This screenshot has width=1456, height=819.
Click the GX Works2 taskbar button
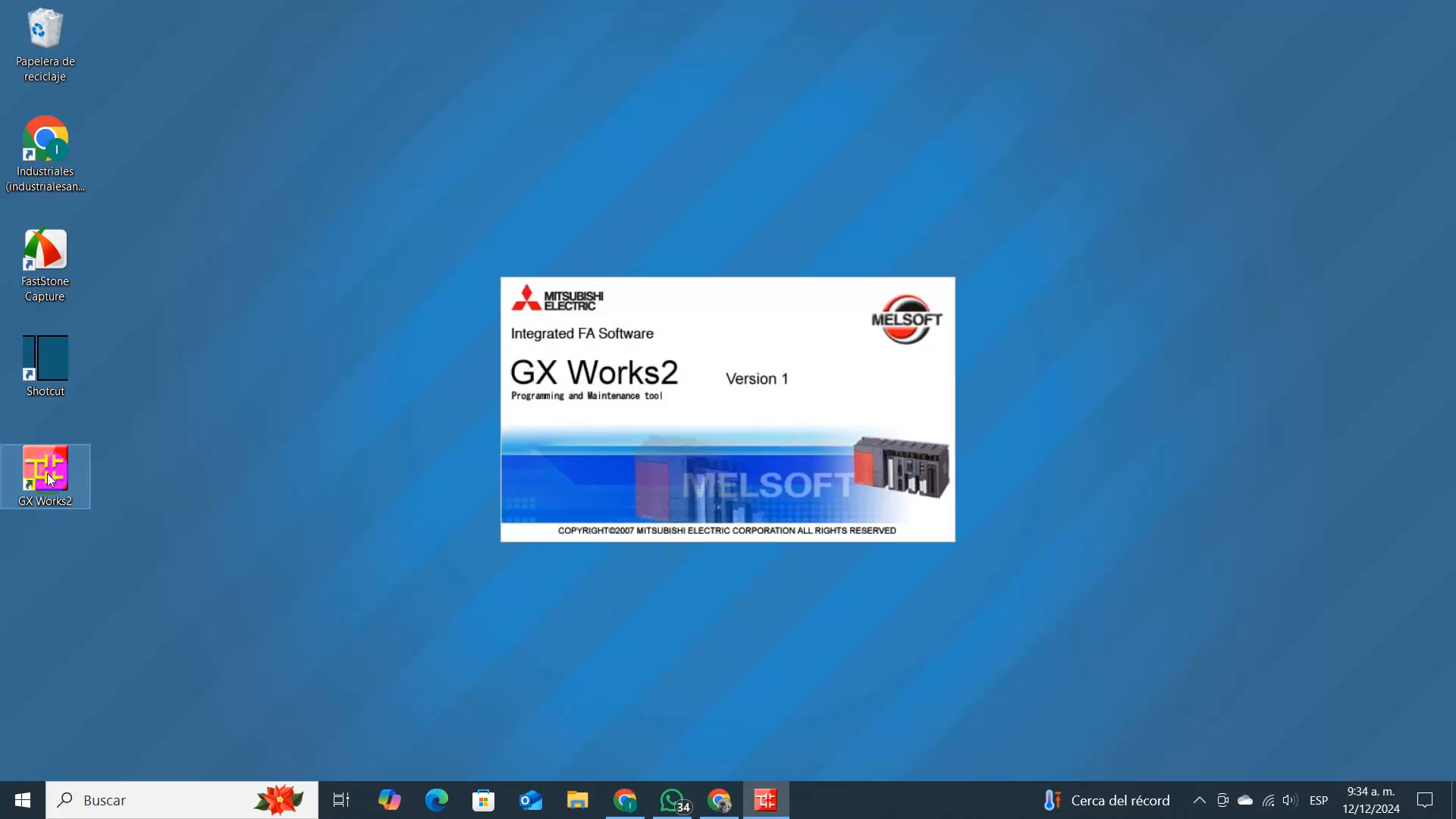[766, 800]
